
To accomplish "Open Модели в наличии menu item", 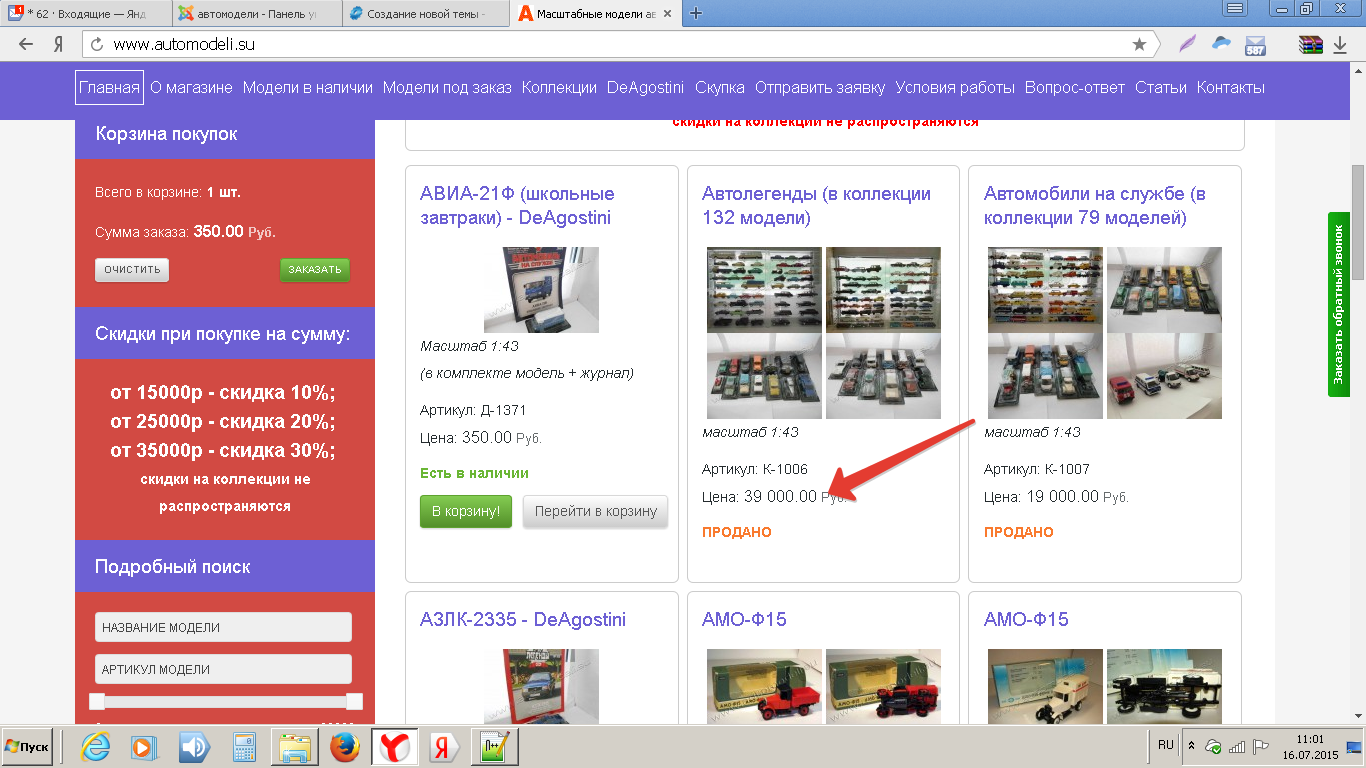I will click(x=308, y=87).
